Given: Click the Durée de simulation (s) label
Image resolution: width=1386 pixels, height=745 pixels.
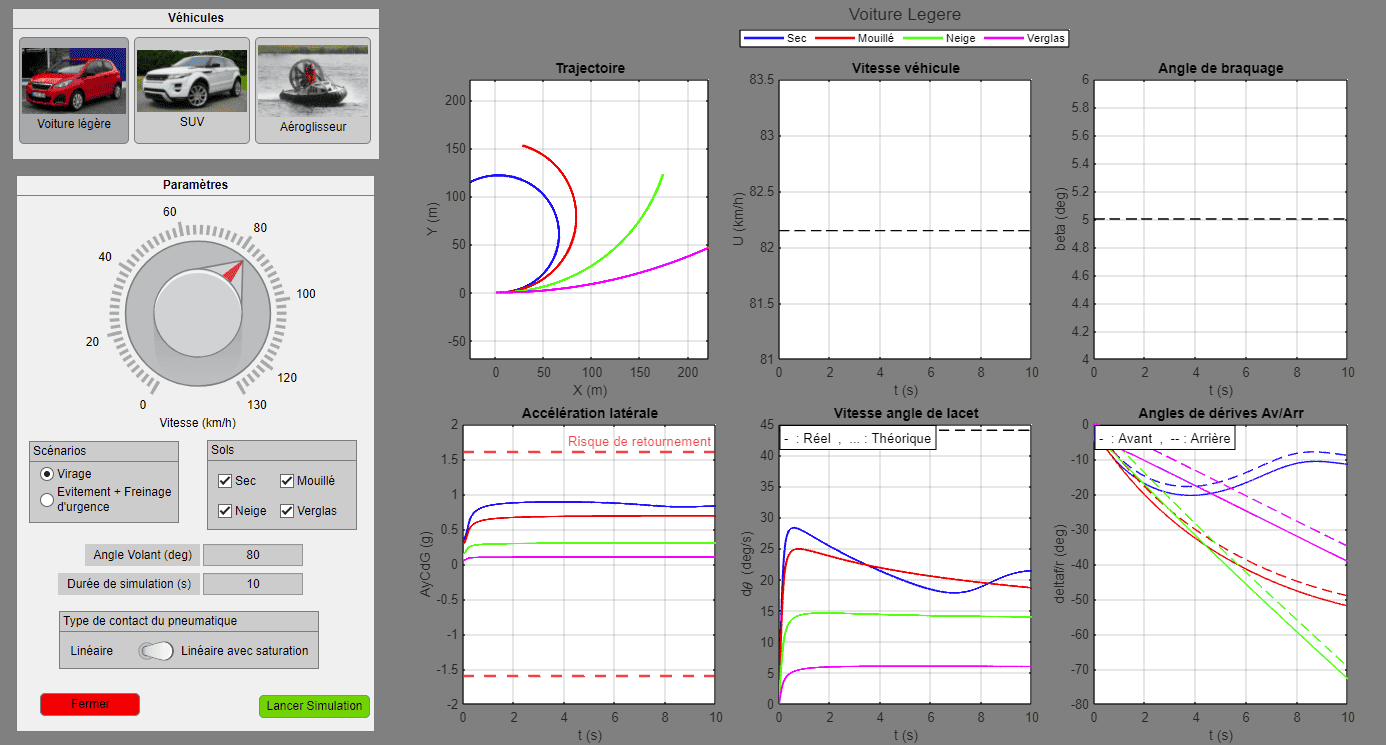Looking at the screenshot, I should (130, 583).
